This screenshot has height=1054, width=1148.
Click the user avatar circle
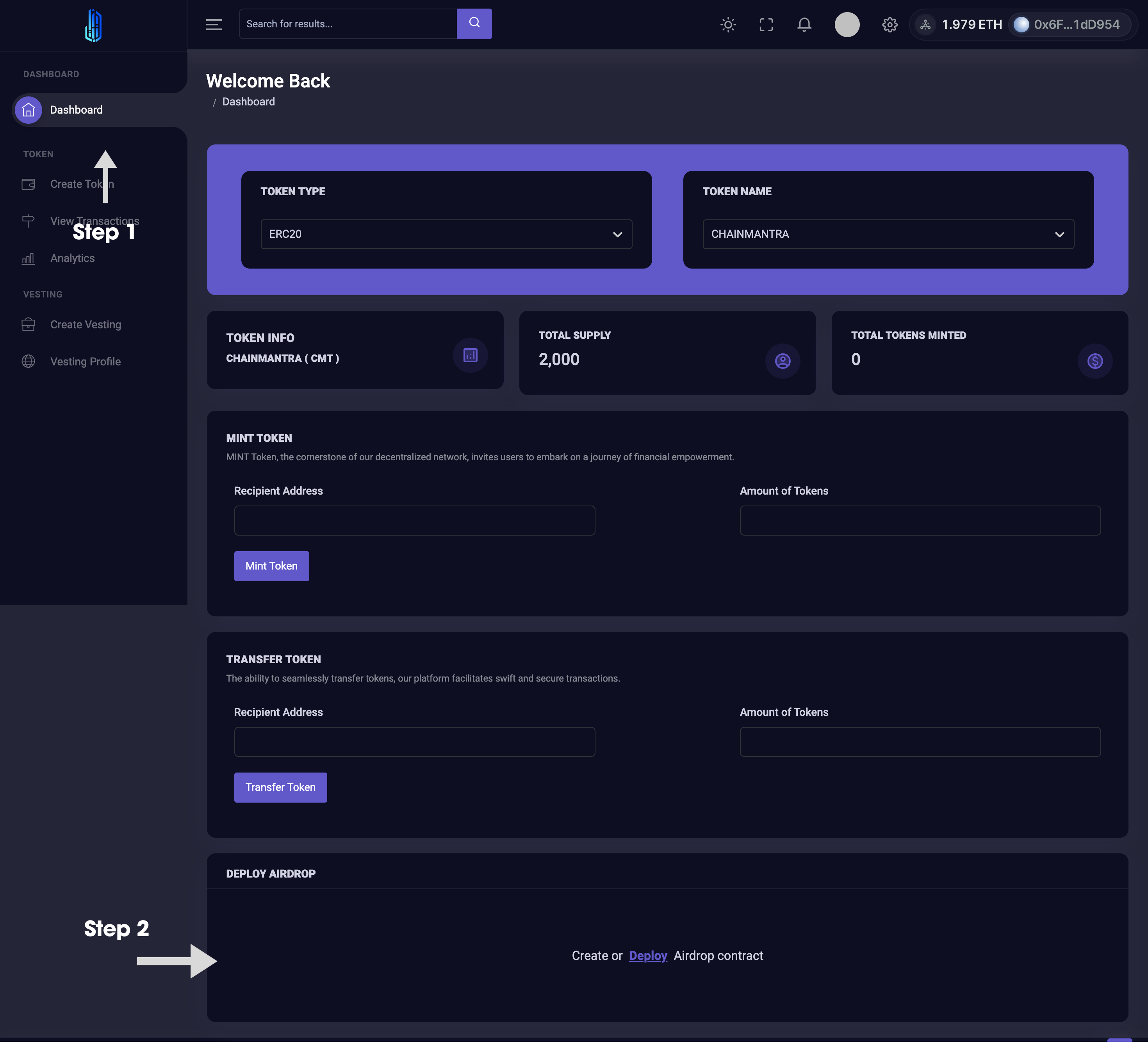point(847,25)
